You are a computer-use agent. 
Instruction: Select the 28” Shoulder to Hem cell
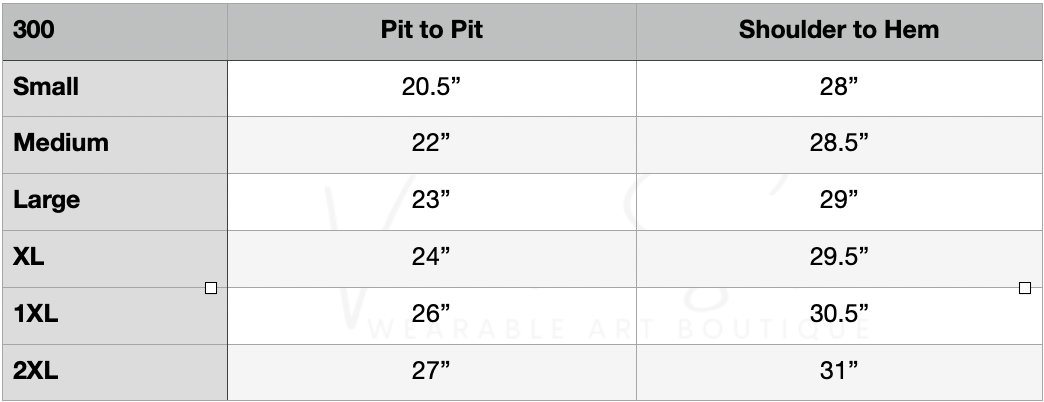coord(838,86)
